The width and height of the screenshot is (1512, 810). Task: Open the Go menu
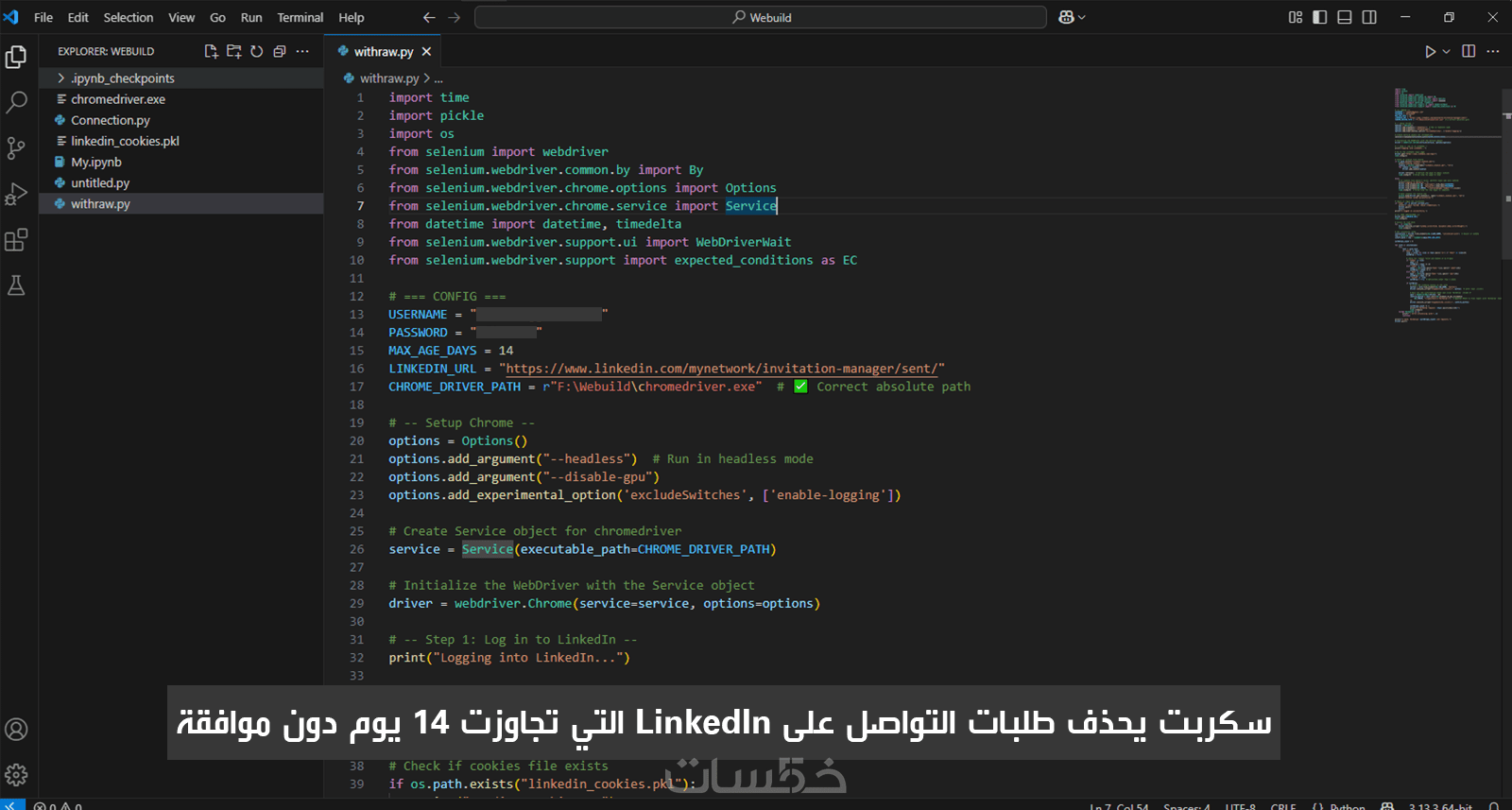click(217, 17)
